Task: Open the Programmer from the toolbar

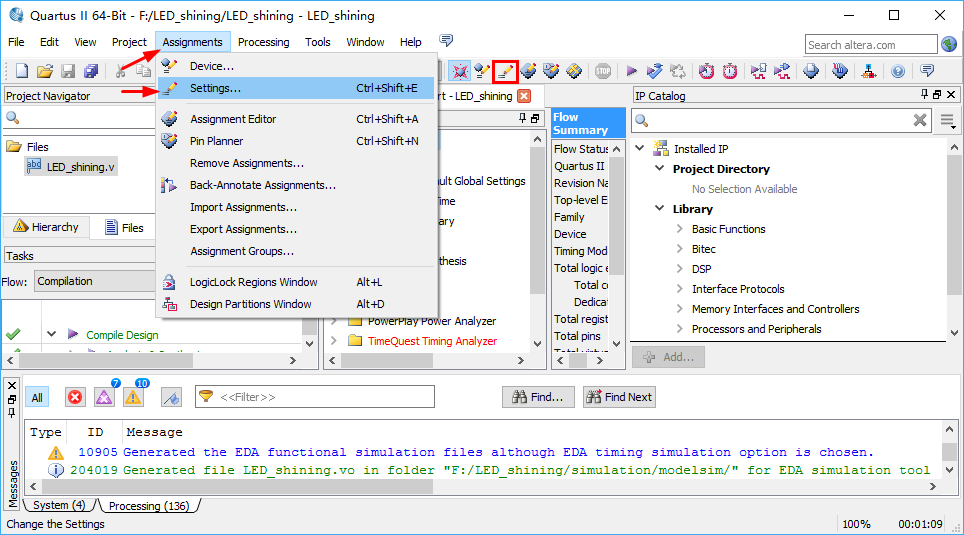Action: click(840, 71)
